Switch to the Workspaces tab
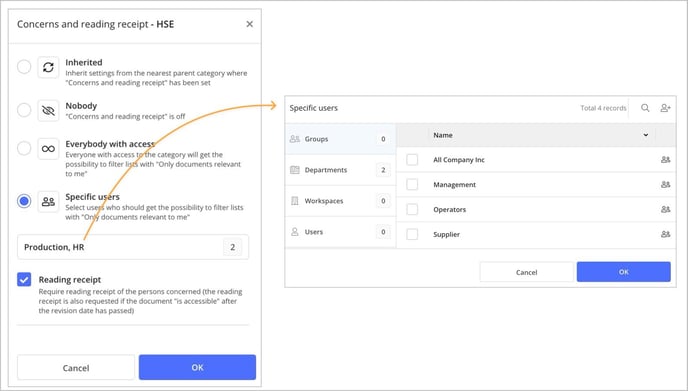Viewport: 688px width, 391px height. pyautogui.click(x=340, y=201)
